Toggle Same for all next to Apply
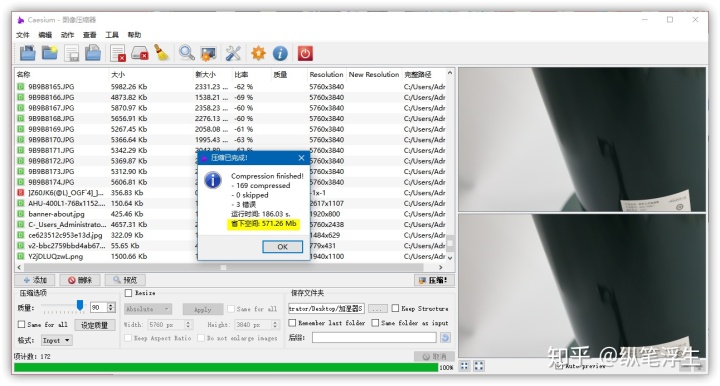 coord(231,309)
